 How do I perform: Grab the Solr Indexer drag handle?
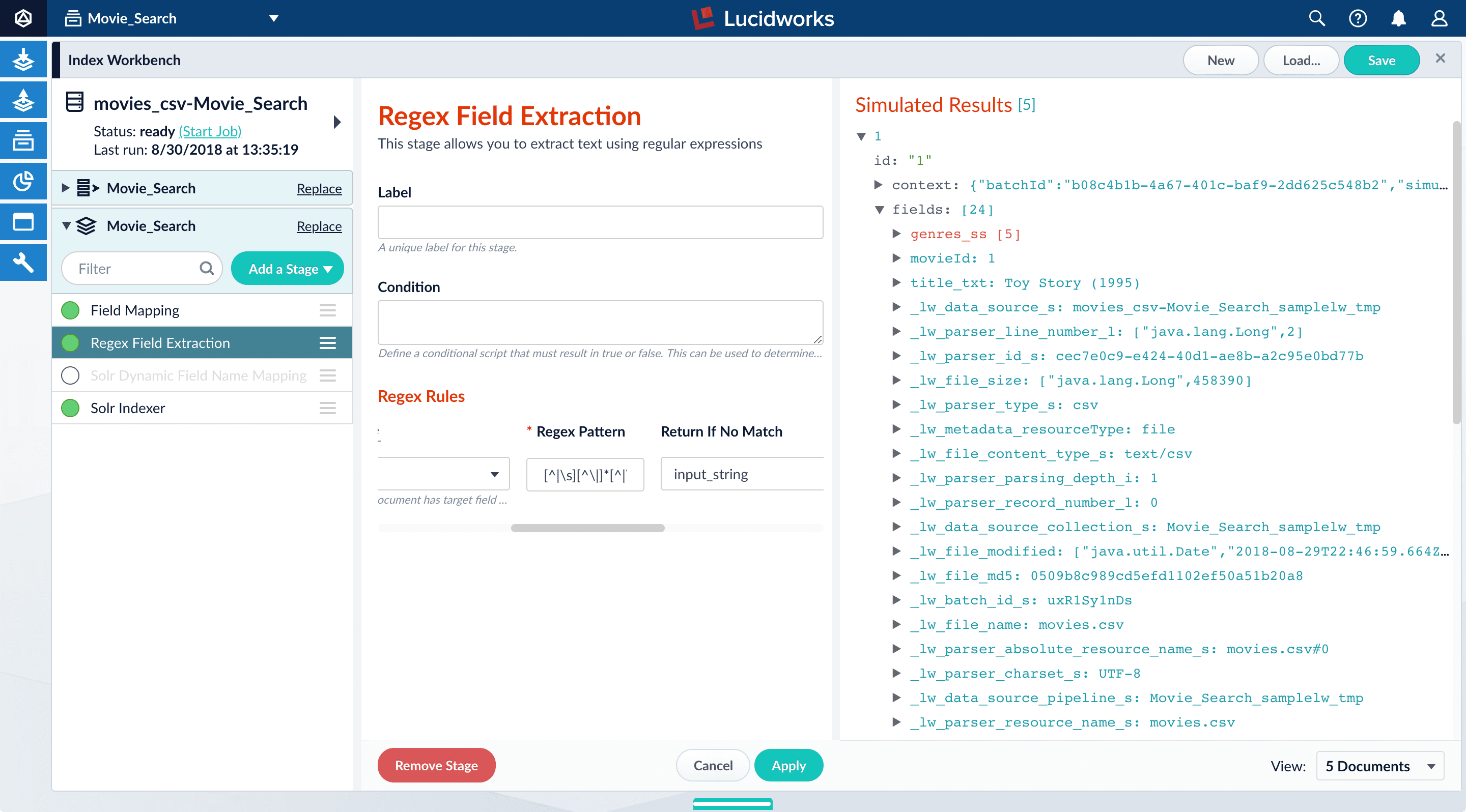[327, 408]
